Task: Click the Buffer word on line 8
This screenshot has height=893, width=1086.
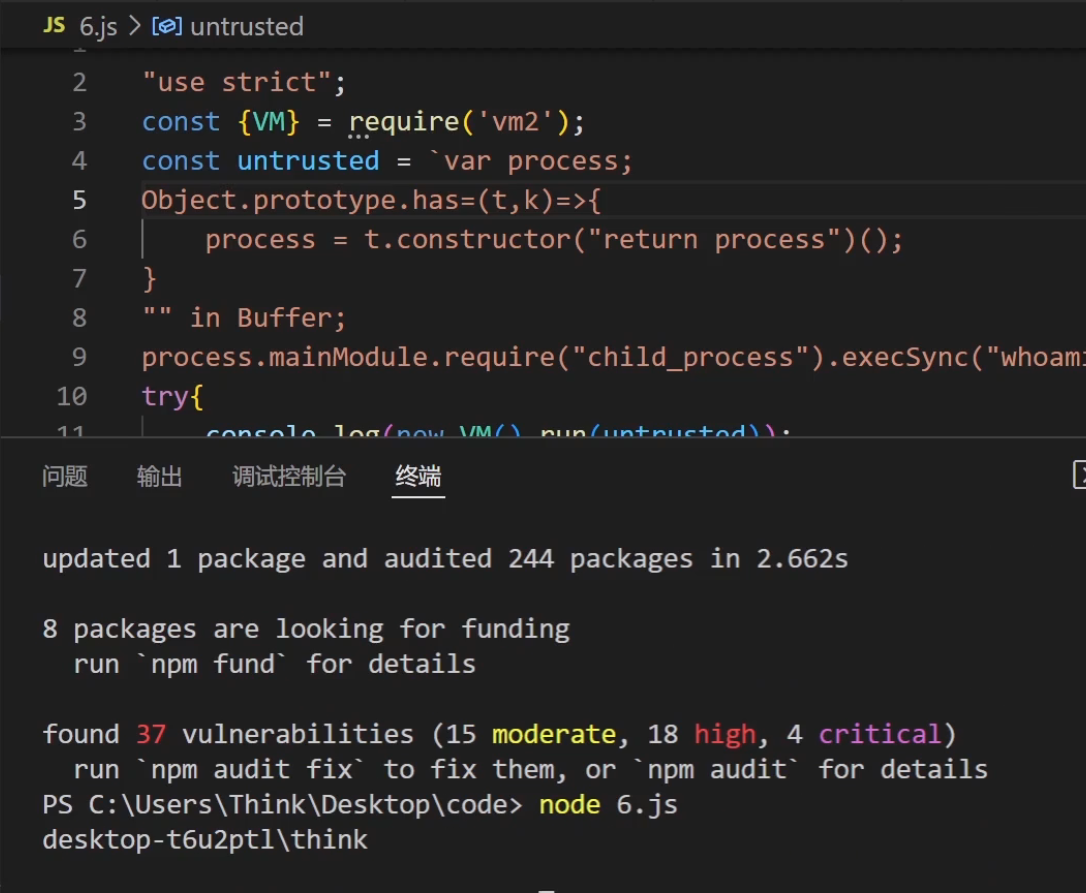Action: [285, 318]
